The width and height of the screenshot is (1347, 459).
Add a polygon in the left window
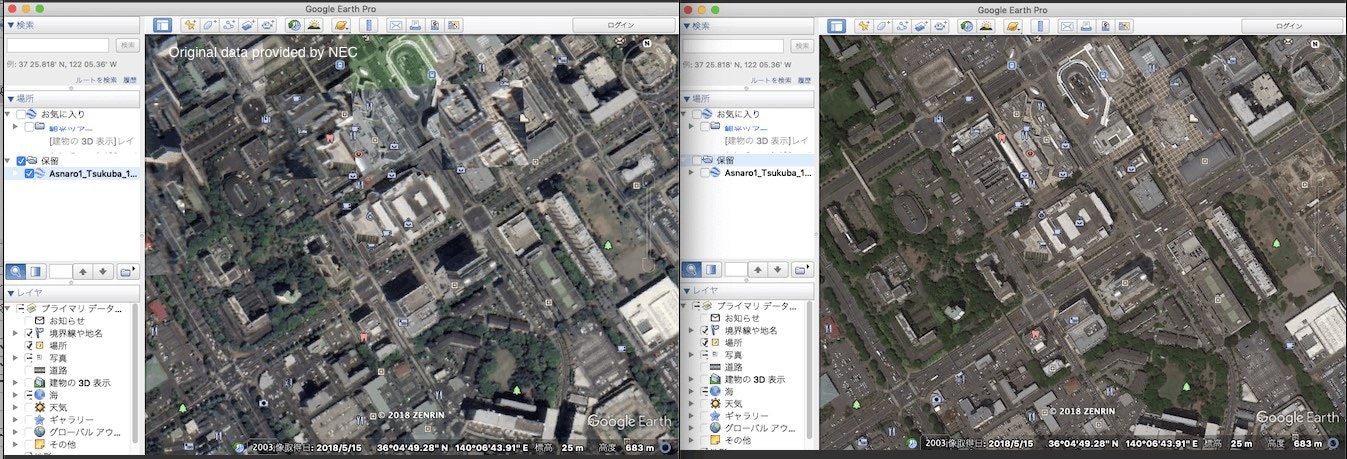(x=210, y=25)
